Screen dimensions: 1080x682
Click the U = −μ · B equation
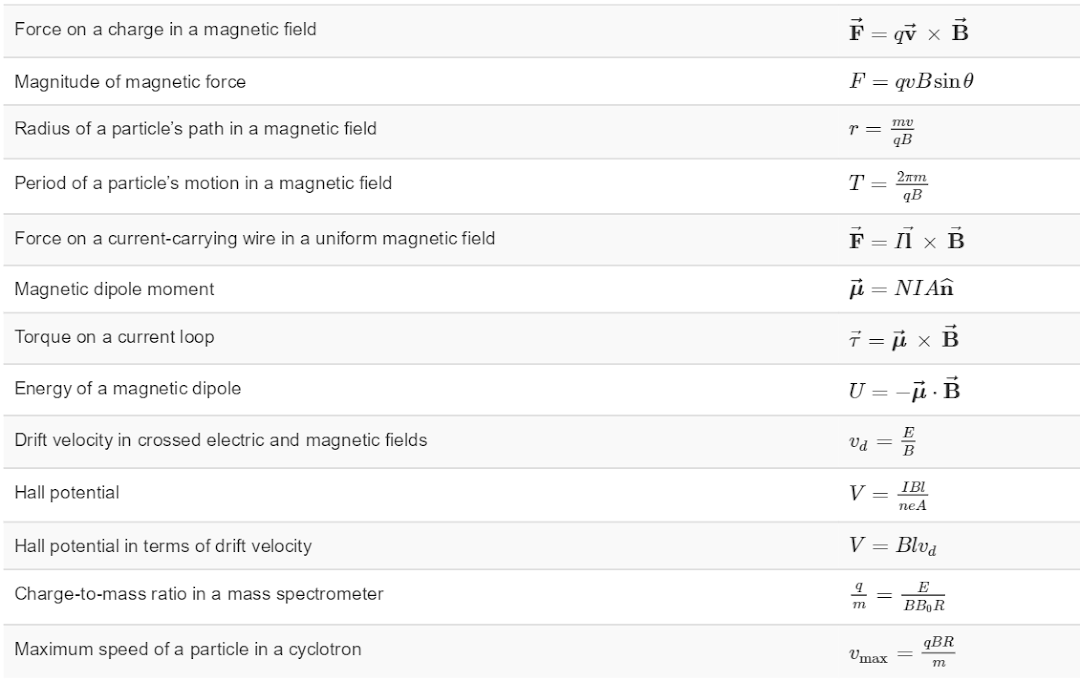click(x=904, y=389)
